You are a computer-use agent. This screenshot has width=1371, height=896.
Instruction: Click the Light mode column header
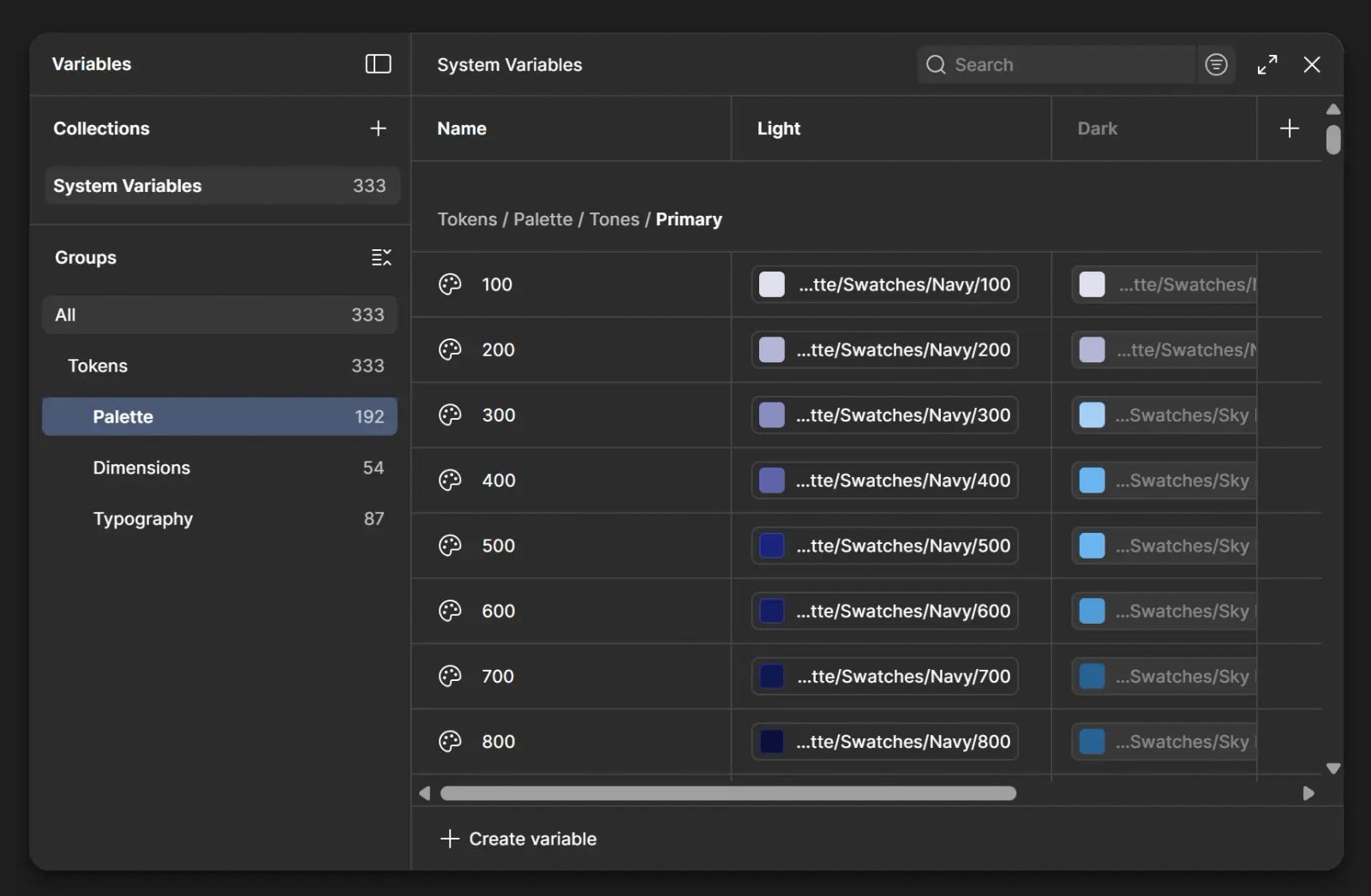(x=778, y=128)
